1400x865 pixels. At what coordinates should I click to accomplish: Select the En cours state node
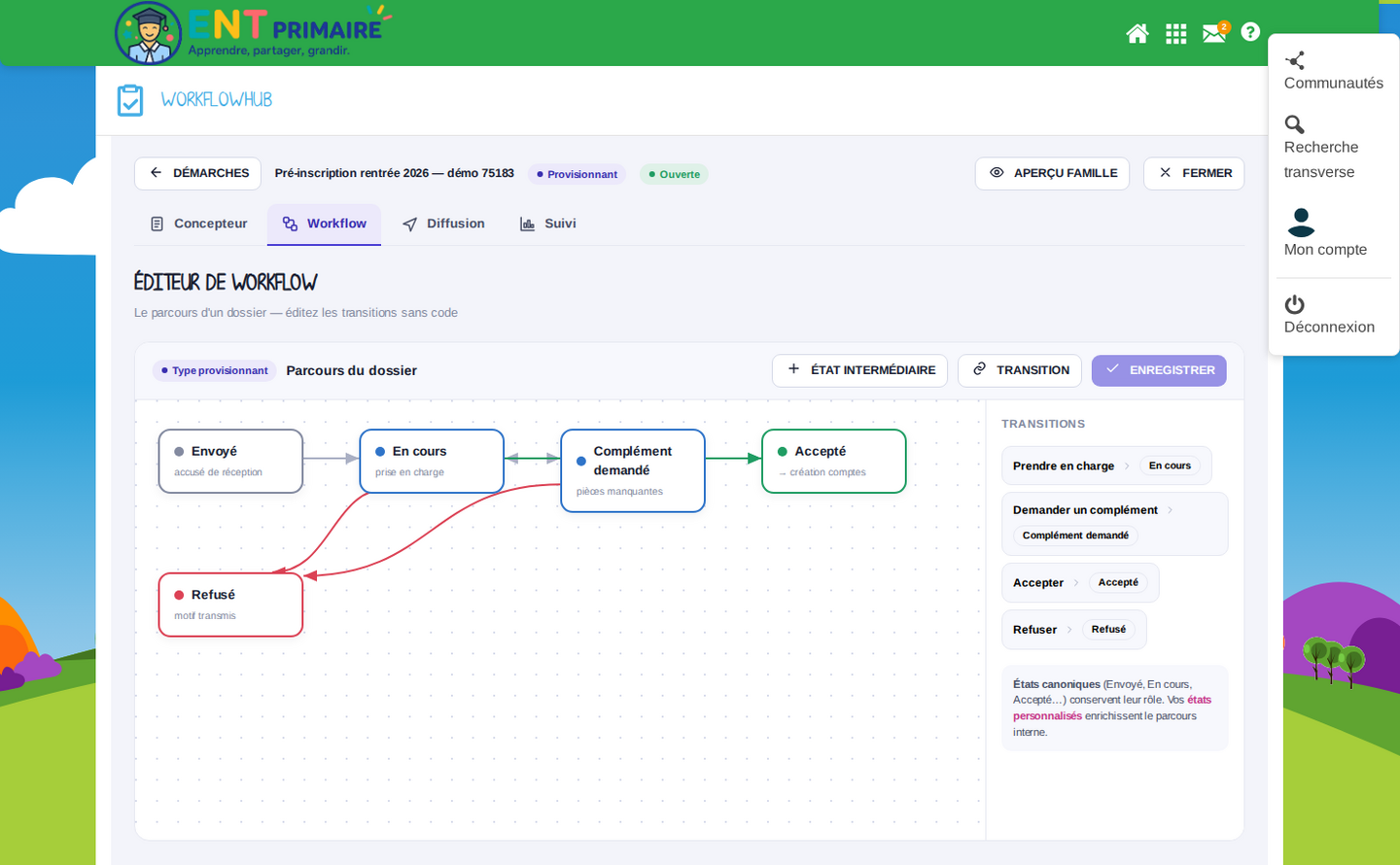point(432,462)
